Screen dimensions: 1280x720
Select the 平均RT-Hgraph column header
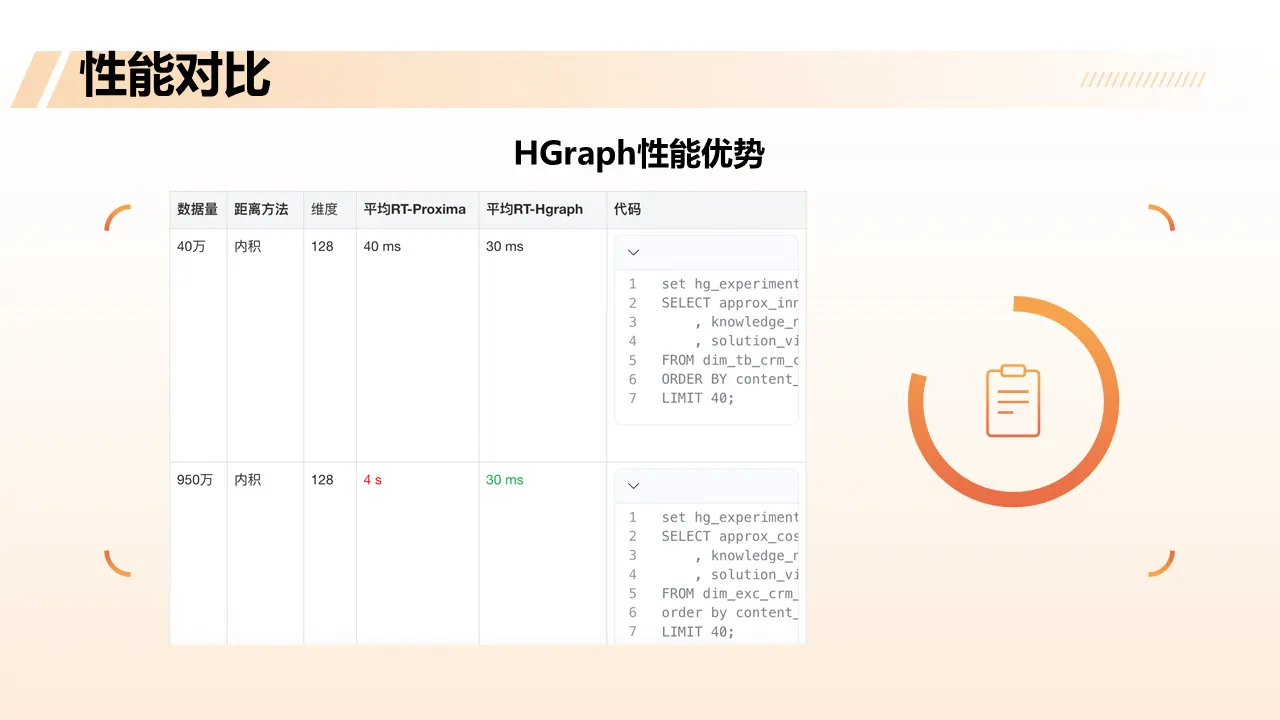(534, 209)
